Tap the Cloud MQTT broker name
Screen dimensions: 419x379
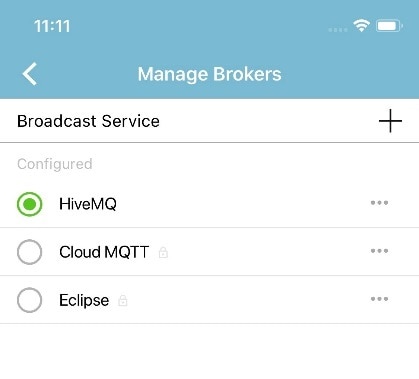104,252
